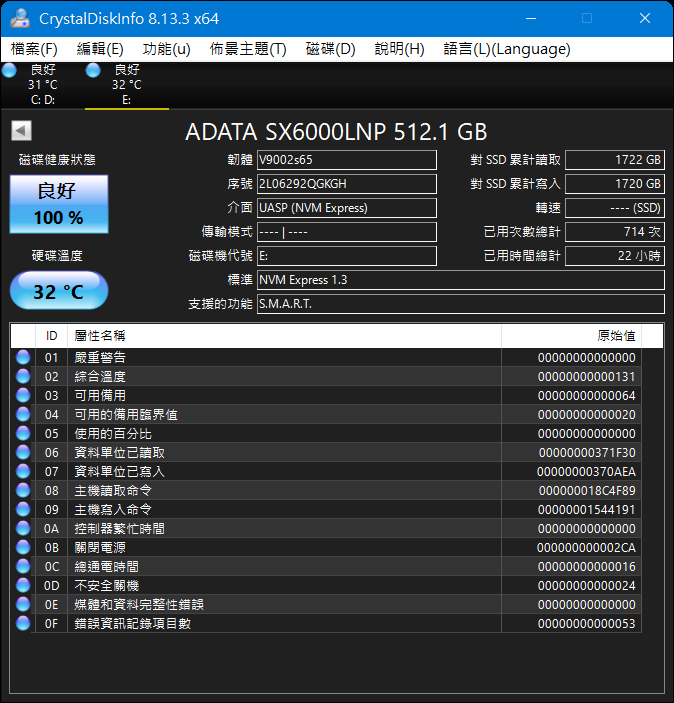Click the previous disk arrow icon

coord(21,131)
